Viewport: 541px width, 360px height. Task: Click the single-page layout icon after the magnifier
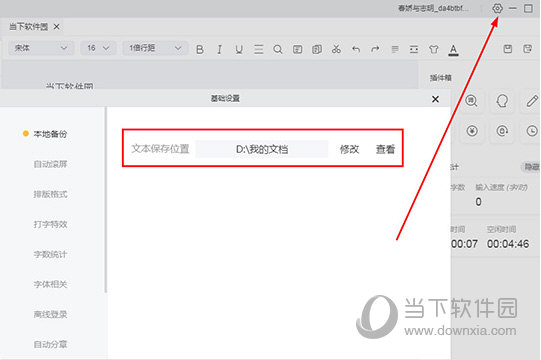click(297, 49)
